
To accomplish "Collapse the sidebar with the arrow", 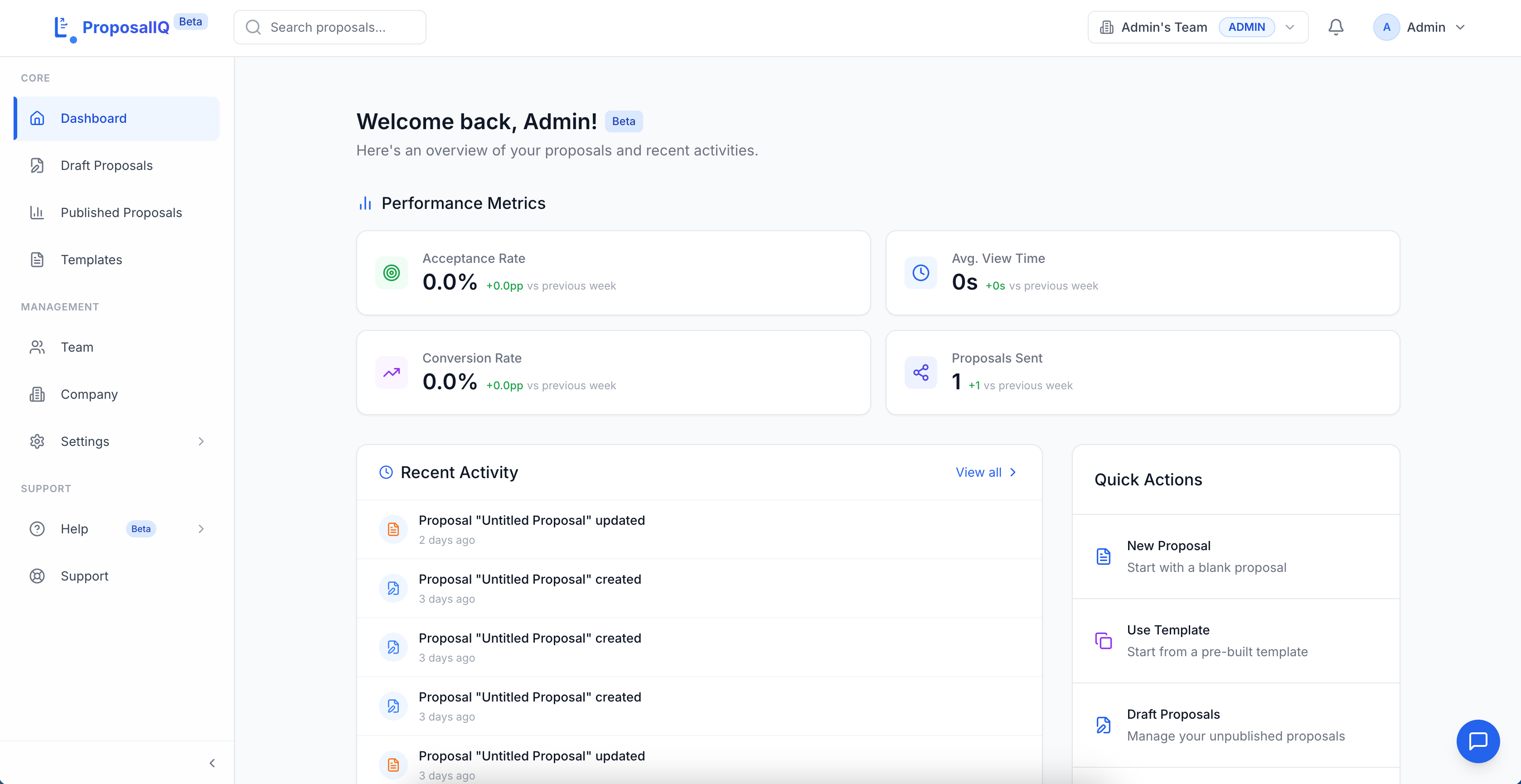I will coord(212,763).
